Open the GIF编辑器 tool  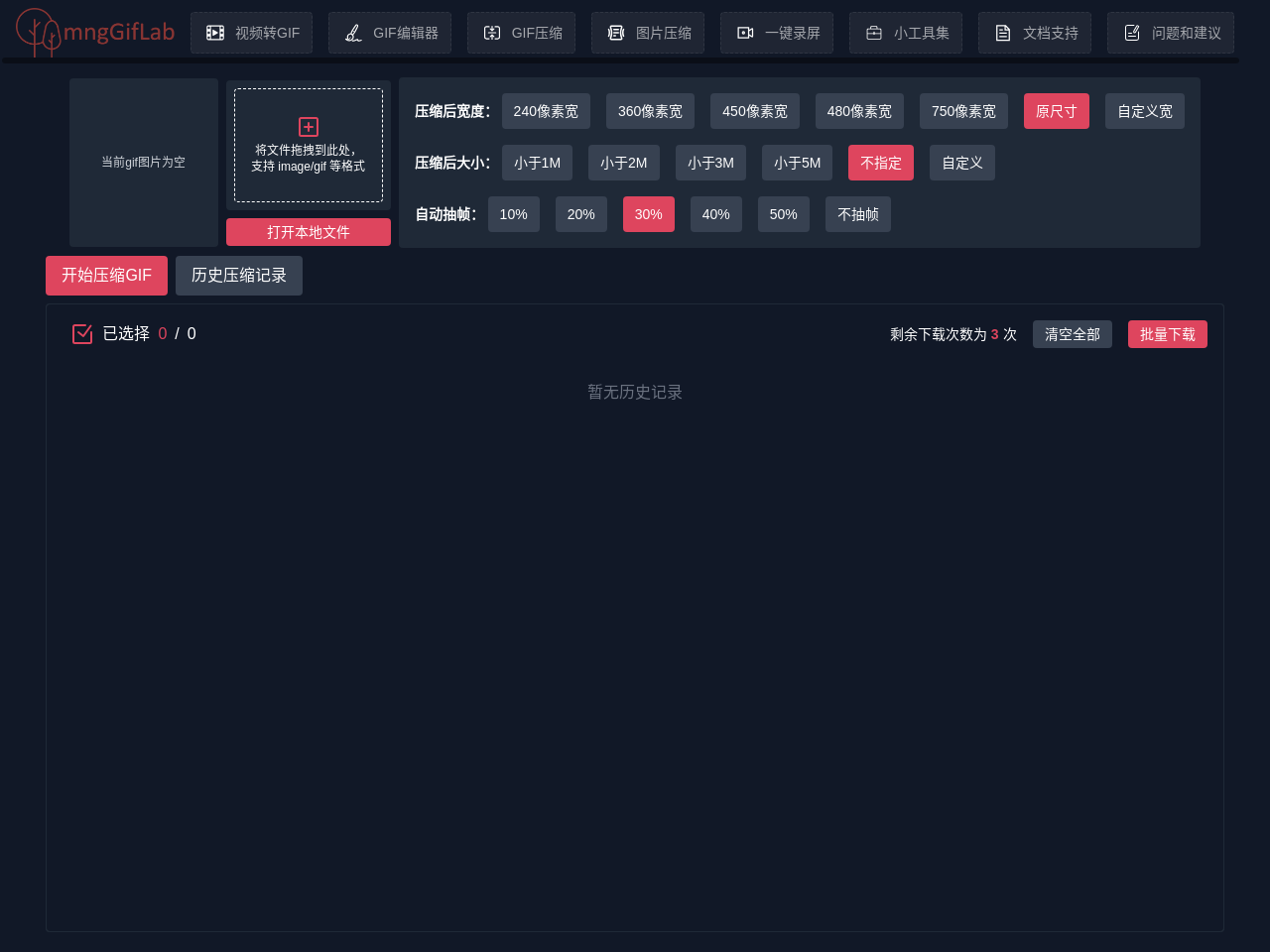tap(390, 33)
